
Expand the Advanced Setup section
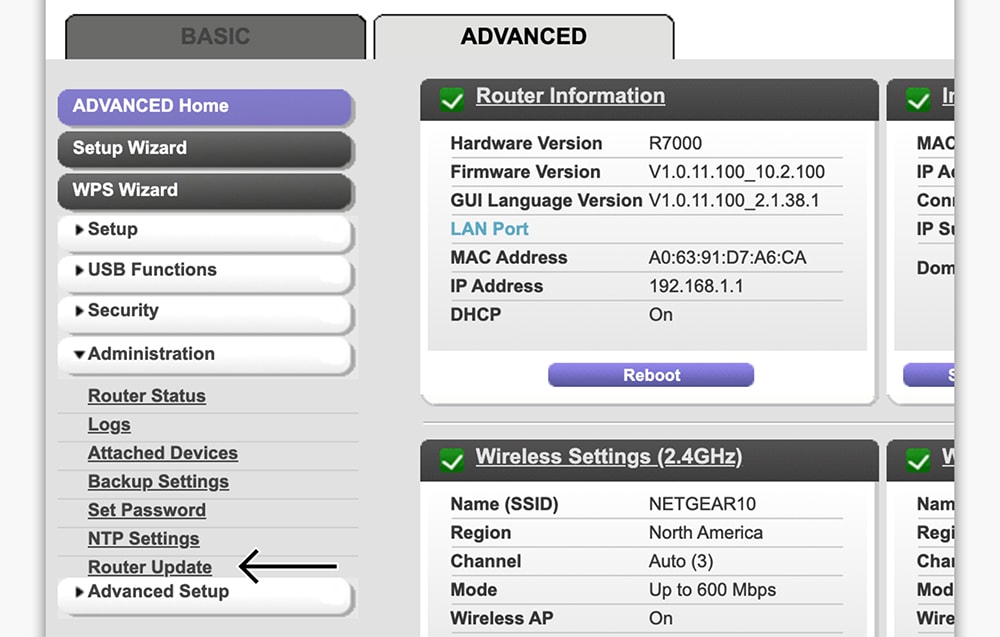click(205, 595)
